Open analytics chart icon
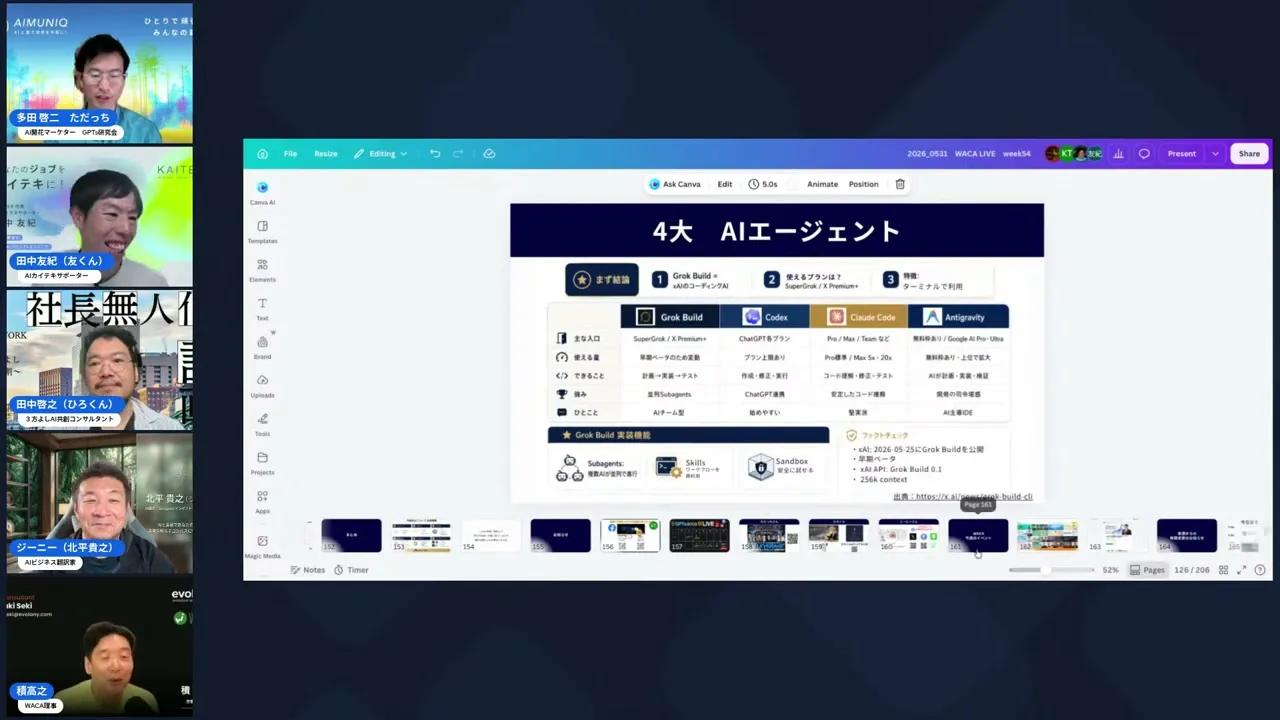1280x720 pixels. (x=1118, y=154)
